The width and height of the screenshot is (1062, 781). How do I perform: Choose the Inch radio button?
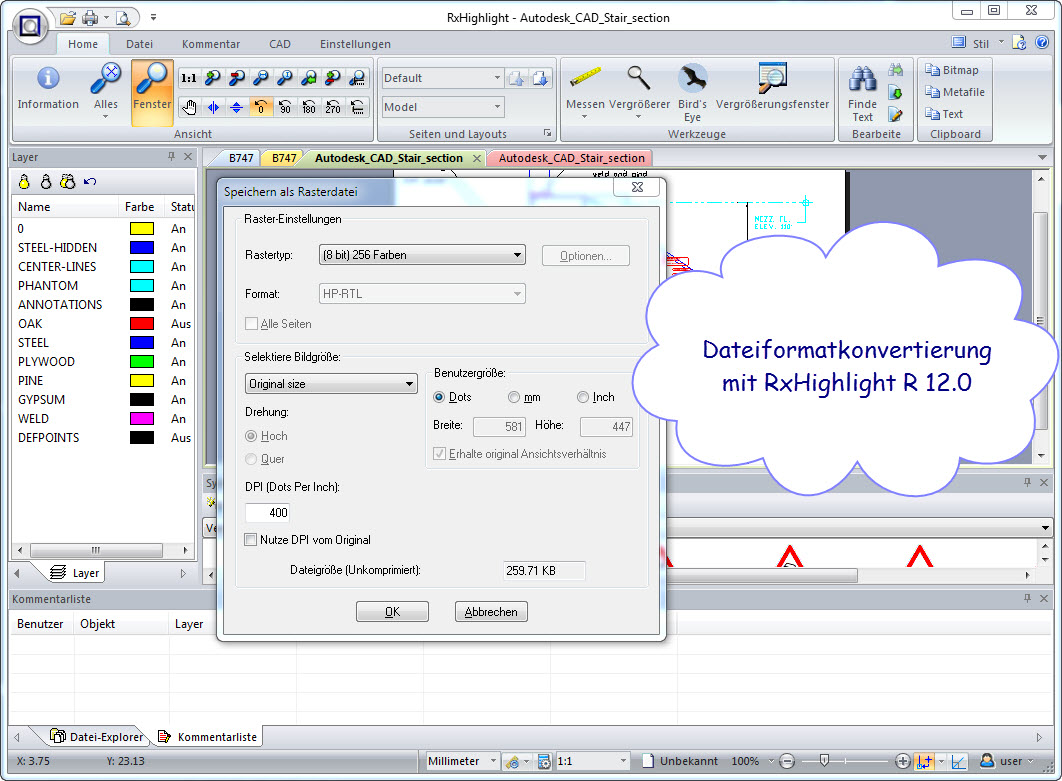coord(583,398)
